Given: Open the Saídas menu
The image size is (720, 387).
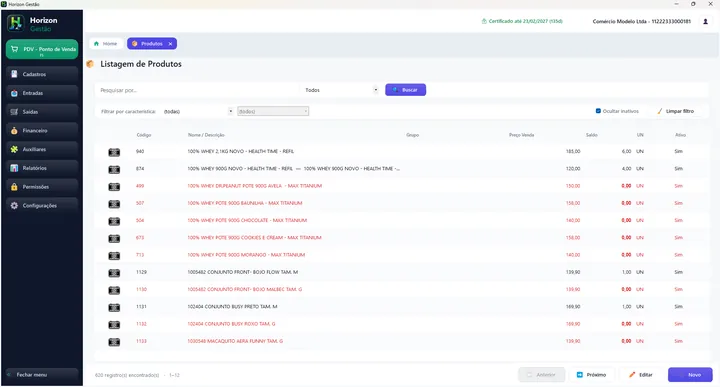Looking at the screenshot, I should click(42, 112).
